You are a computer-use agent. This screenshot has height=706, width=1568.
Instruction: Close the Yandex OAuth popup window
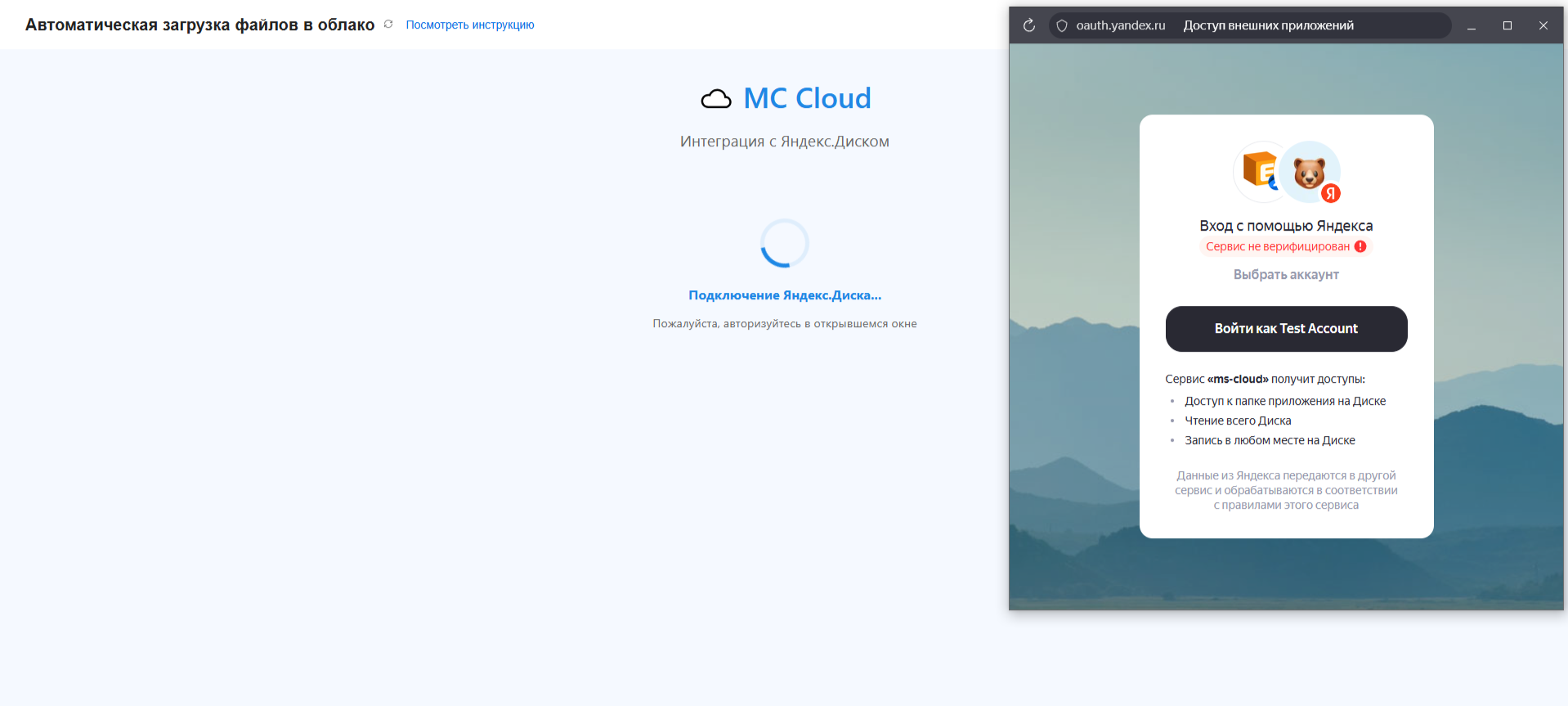pos(1543,25)
